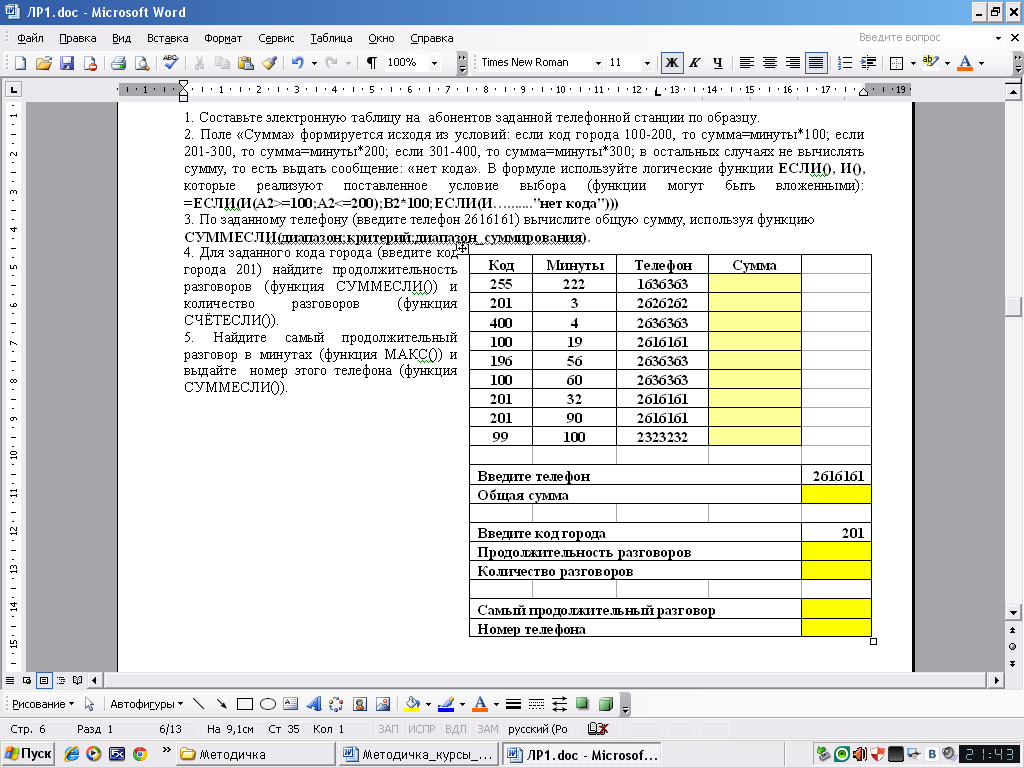Apply 3-D style to shape

(x=606, y=704)
